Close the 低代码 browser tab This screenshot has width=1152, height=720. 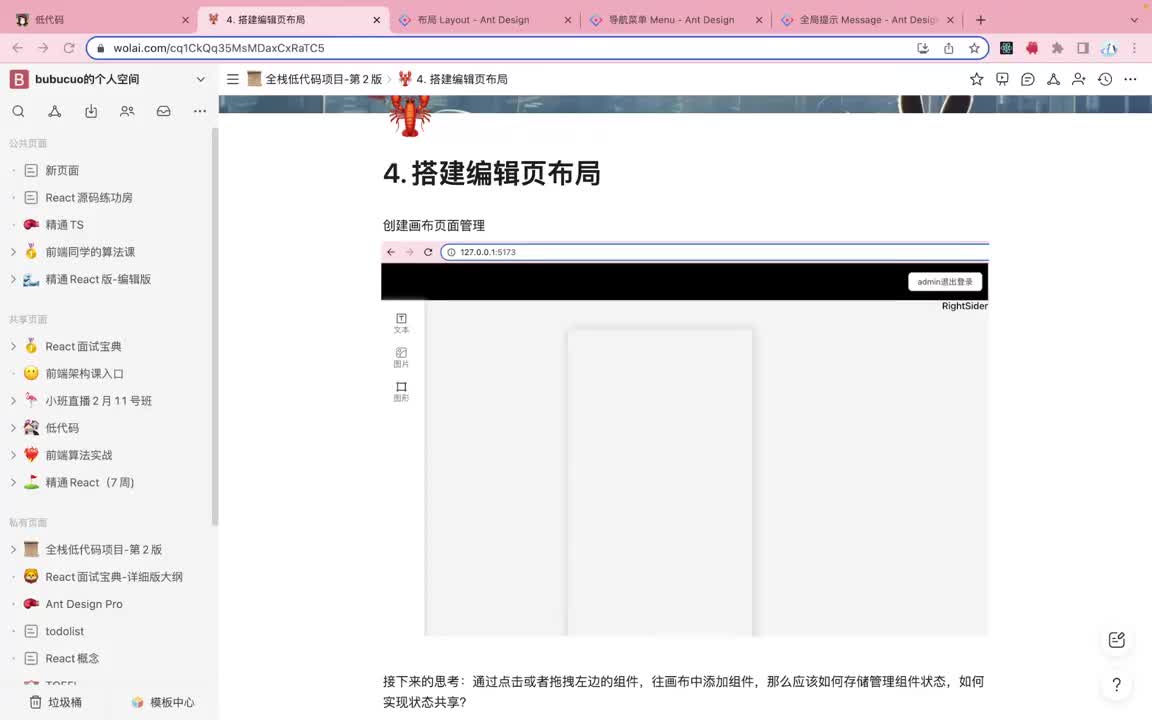click(185, 20)
